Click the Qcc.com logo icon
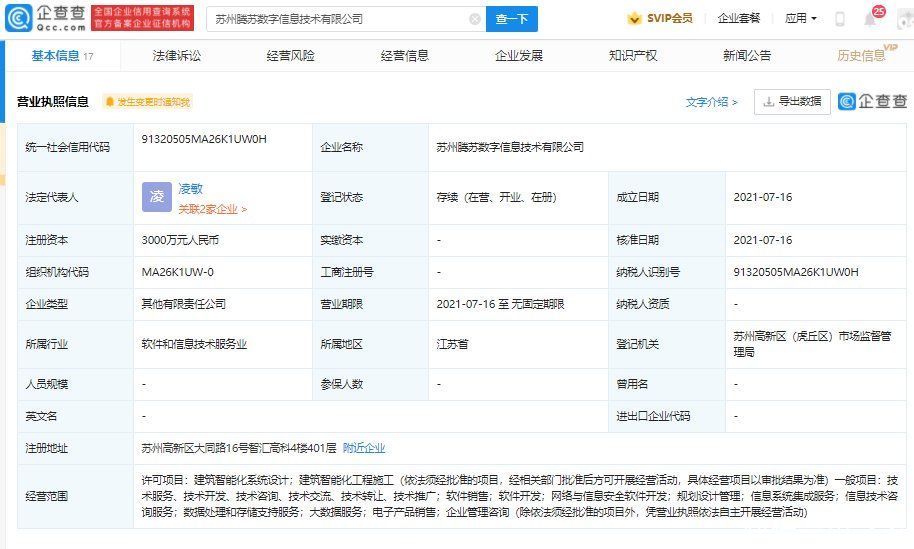Viewport: 914px width, 549px height. tap(19, 18)
